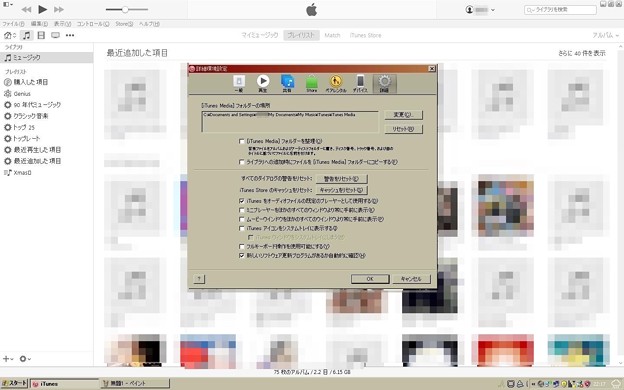Select the デバイス (Devices) phone icon

(360, 84)
